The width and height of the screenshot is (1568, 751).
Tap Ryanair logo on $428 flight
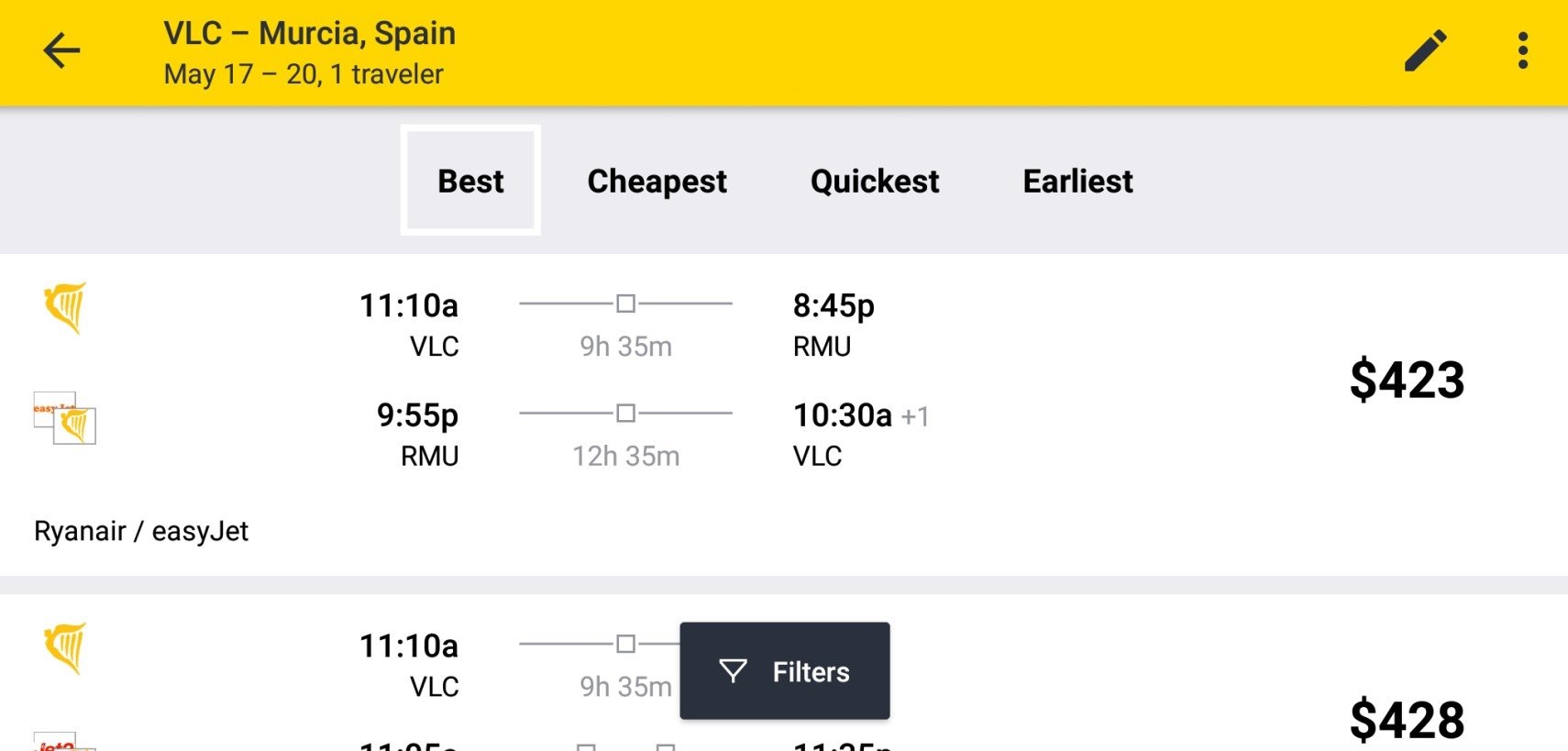[65, 648]
